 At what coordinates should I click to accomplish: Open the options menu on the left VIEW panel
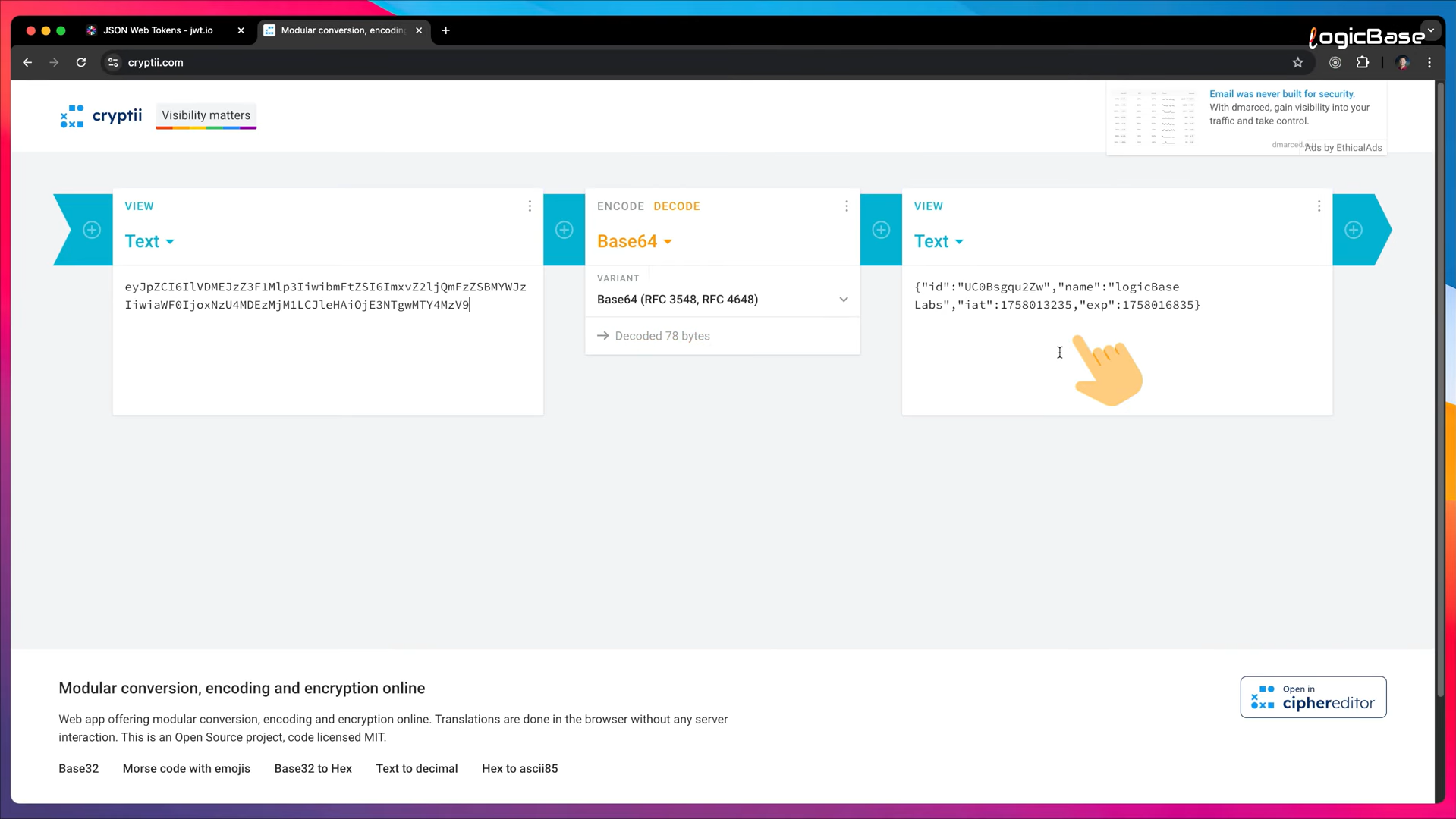coord(530,206)
